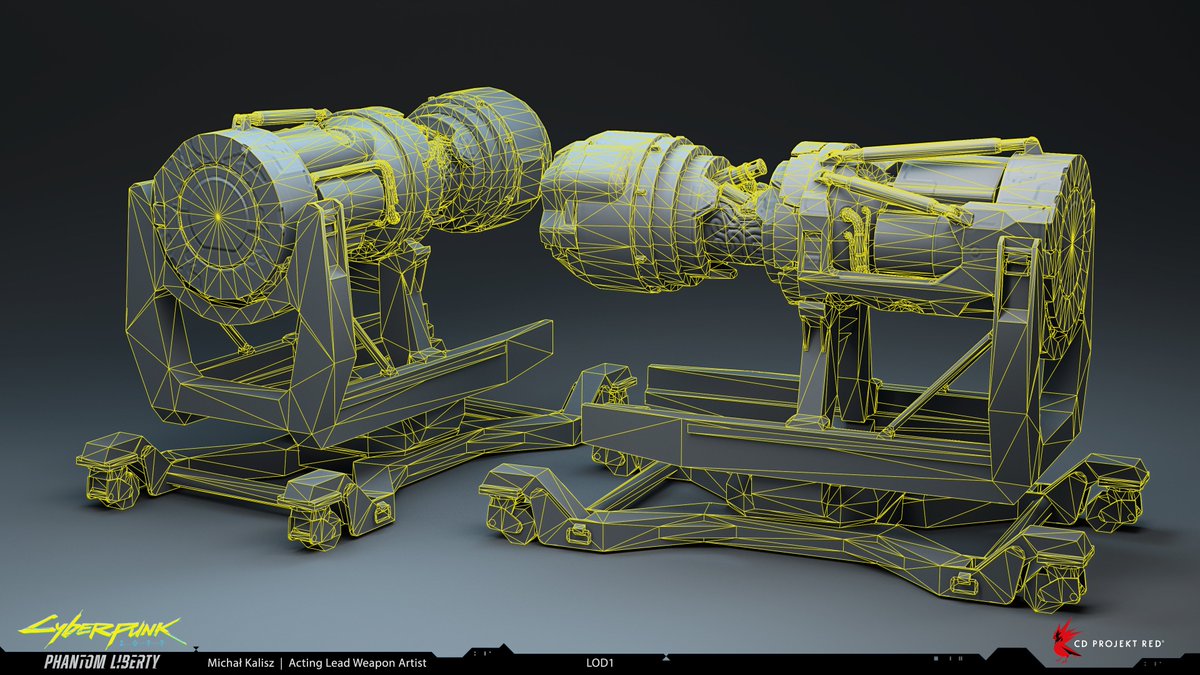Viewport: 1200px width, 675px height.
Task: Click the dotted tech-detail glyph in bottom bar
Action: point(482,653)
